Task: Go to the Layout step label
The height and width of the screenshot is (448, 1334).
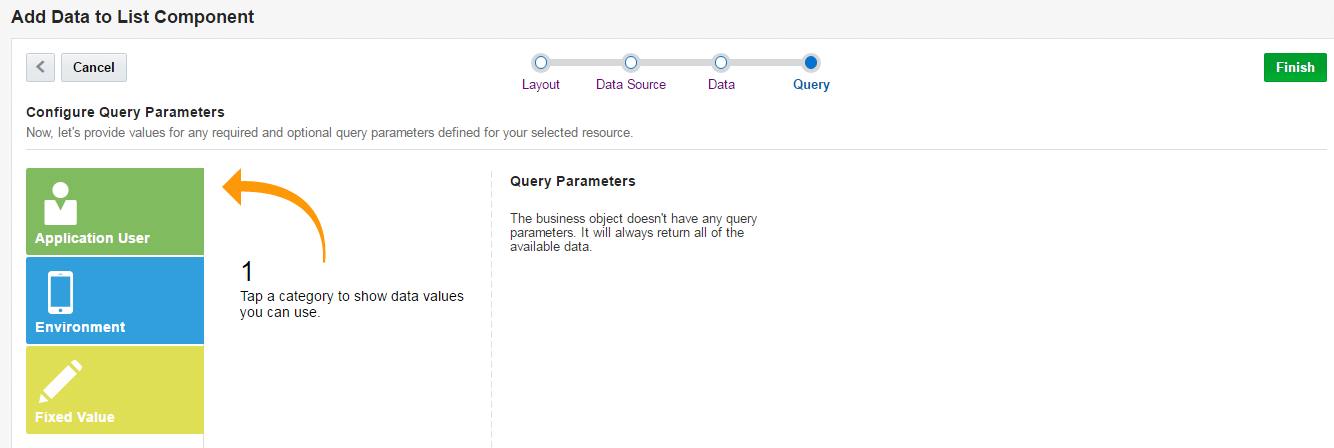Action: (541, 85)
